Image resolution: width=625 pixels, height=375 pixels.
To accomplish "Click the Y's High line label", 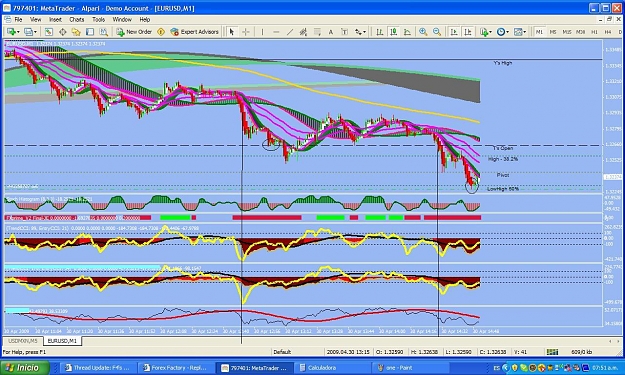I will point(503,63).
